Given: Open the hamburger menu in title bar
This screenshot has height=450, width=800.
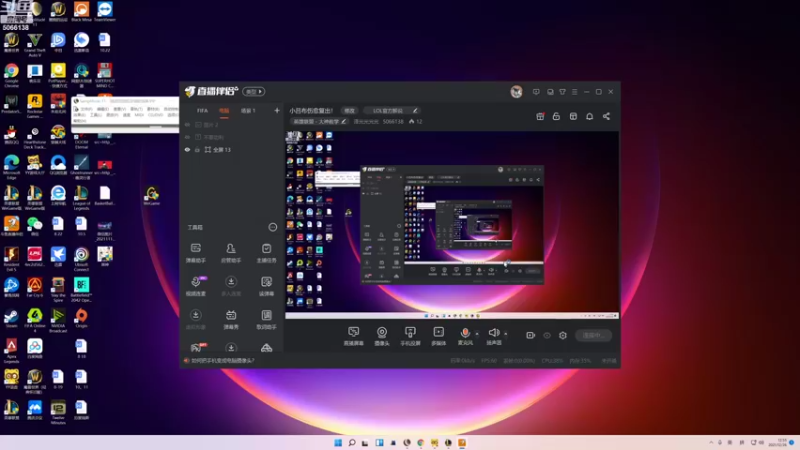Looking at the screenshot, I should coord(574,92).
